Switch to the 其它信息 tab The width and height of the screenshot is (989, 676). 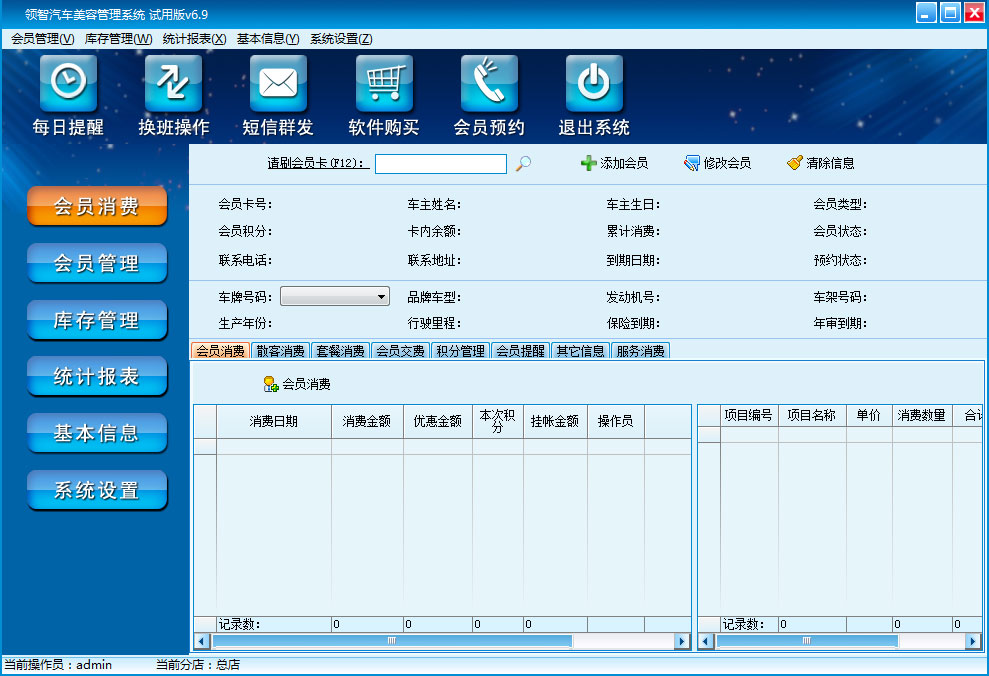580,351
